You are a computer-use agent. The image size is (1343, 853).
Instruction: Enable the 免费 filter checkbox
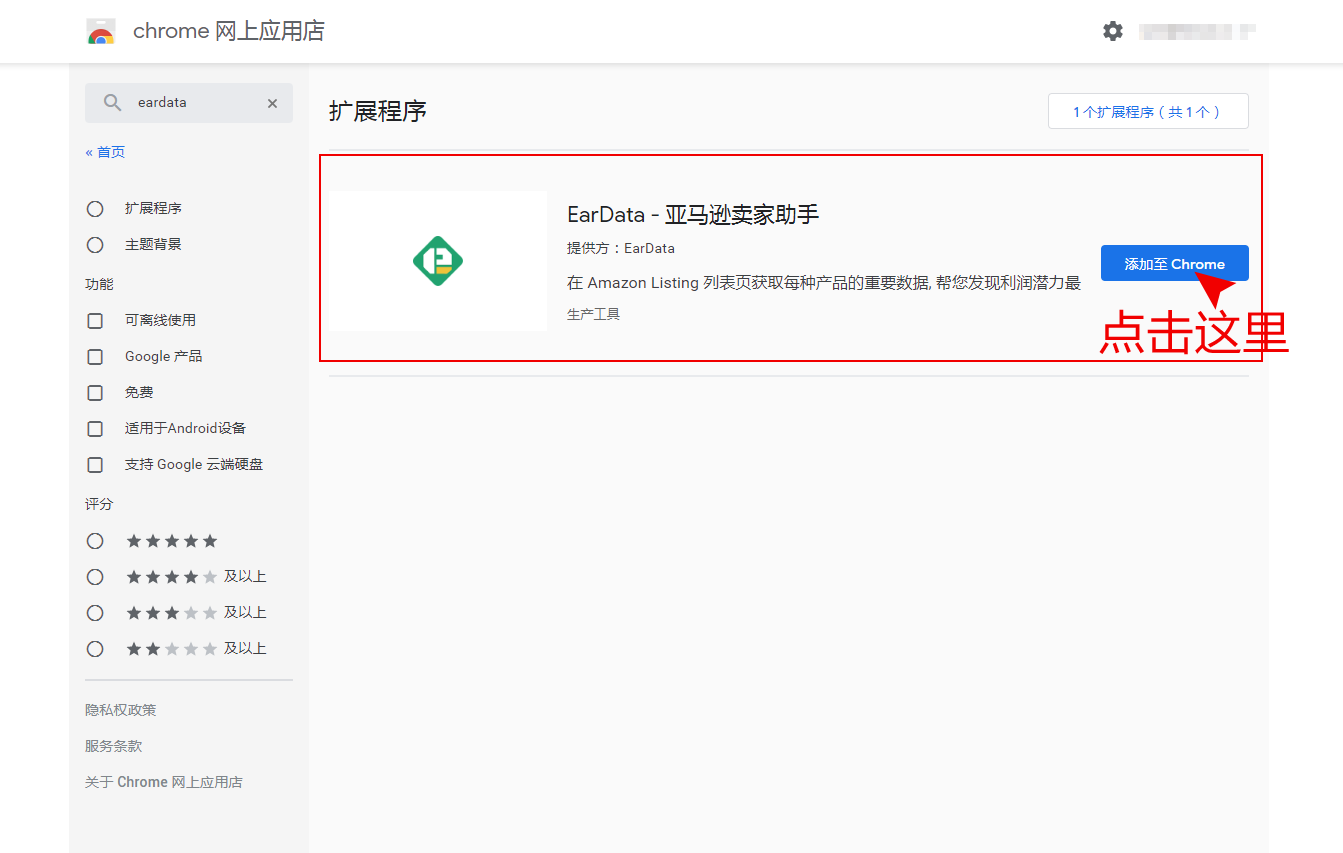click(x=95, y=393)
